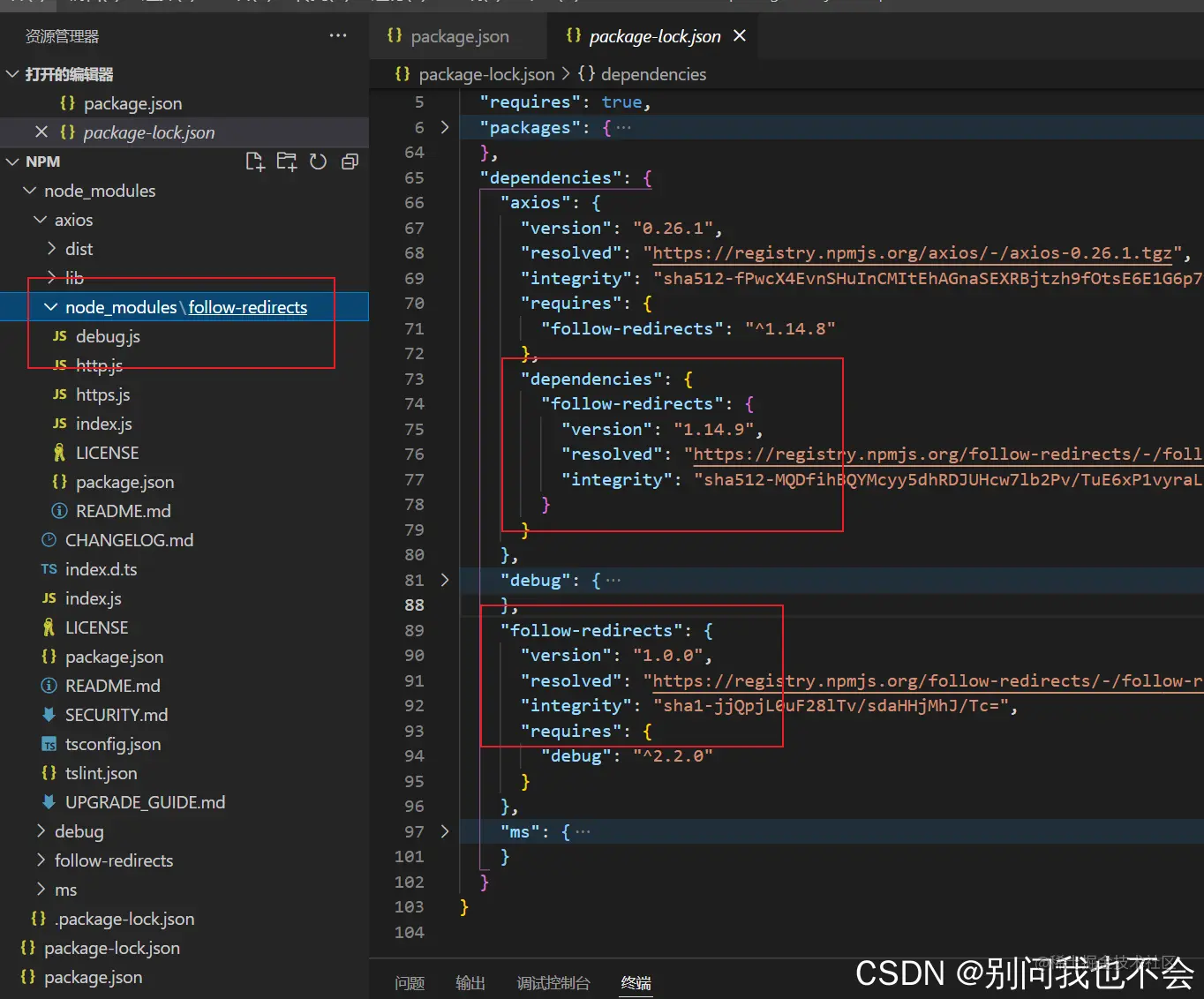Open the 输出 panel tab
The height and width of the screenshot is (999, 1204).
point(470,983)
